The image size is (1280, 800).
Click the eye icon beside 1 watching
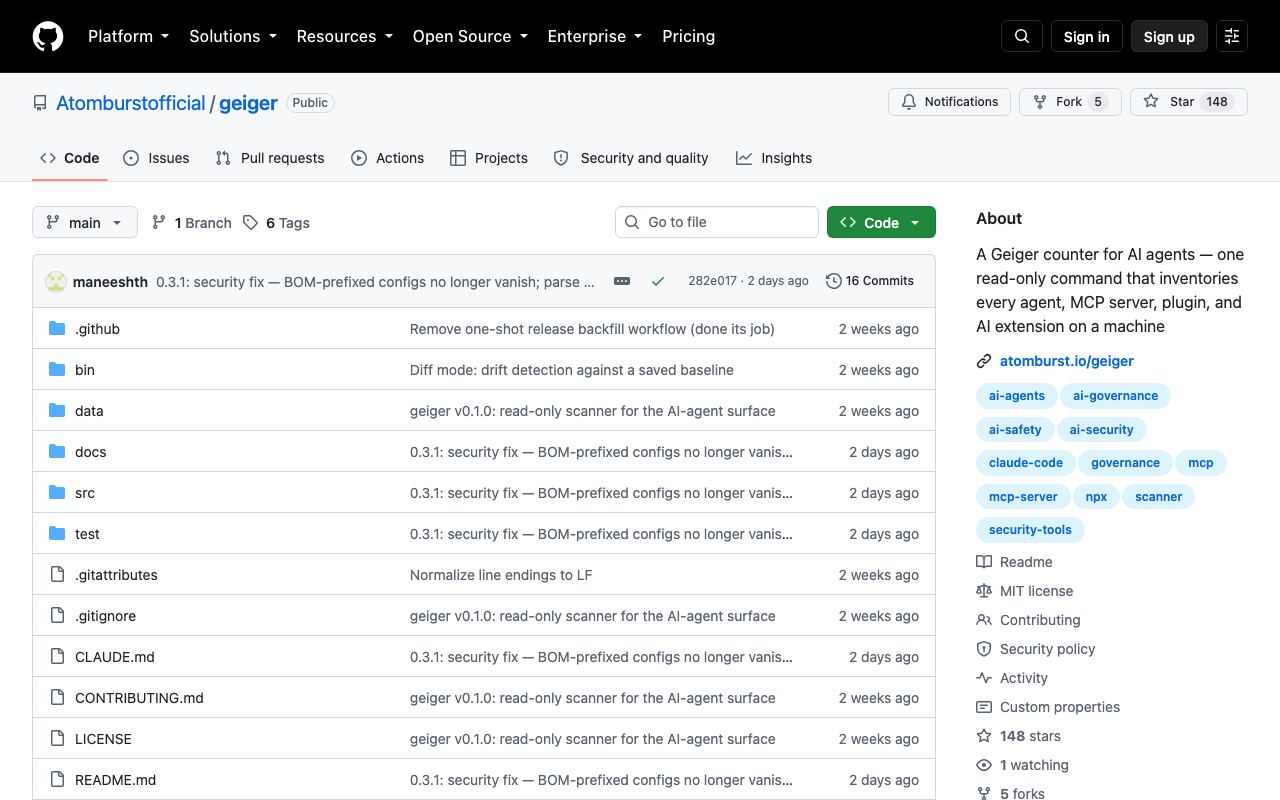[x=984, y=765]
